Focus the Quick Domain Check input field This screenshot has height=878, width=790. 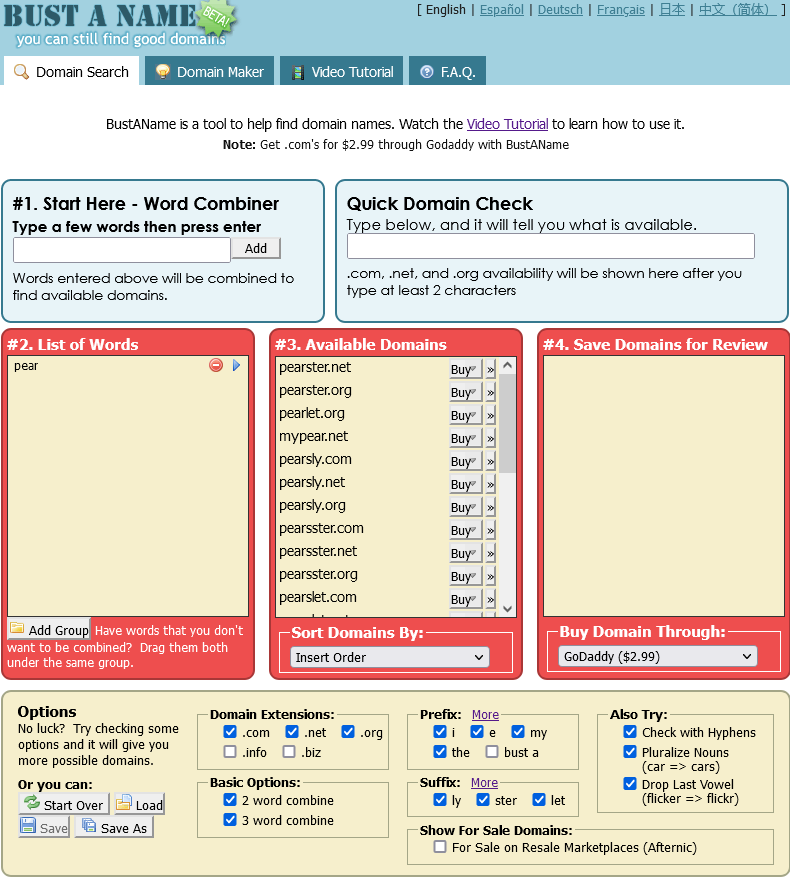550,246
